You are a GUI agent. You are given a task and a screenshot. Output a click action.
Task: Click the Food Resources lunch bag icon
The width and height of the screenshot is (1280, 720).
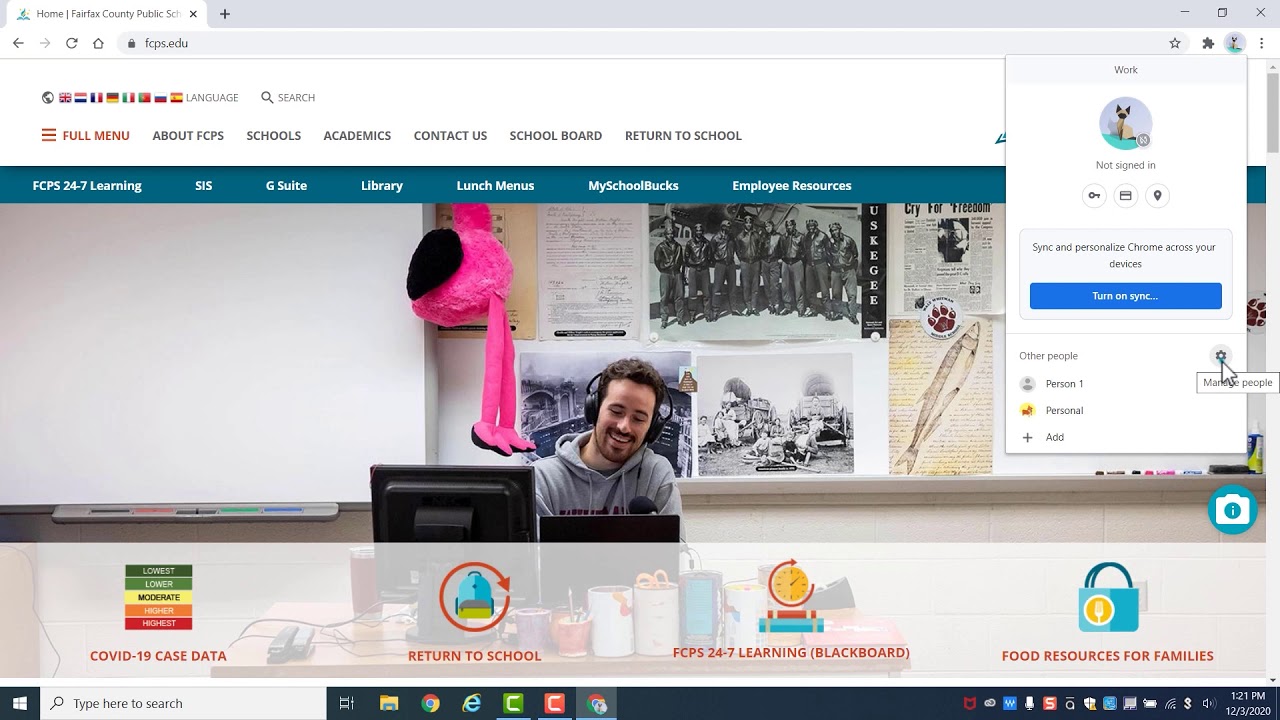pos(1108,597)
